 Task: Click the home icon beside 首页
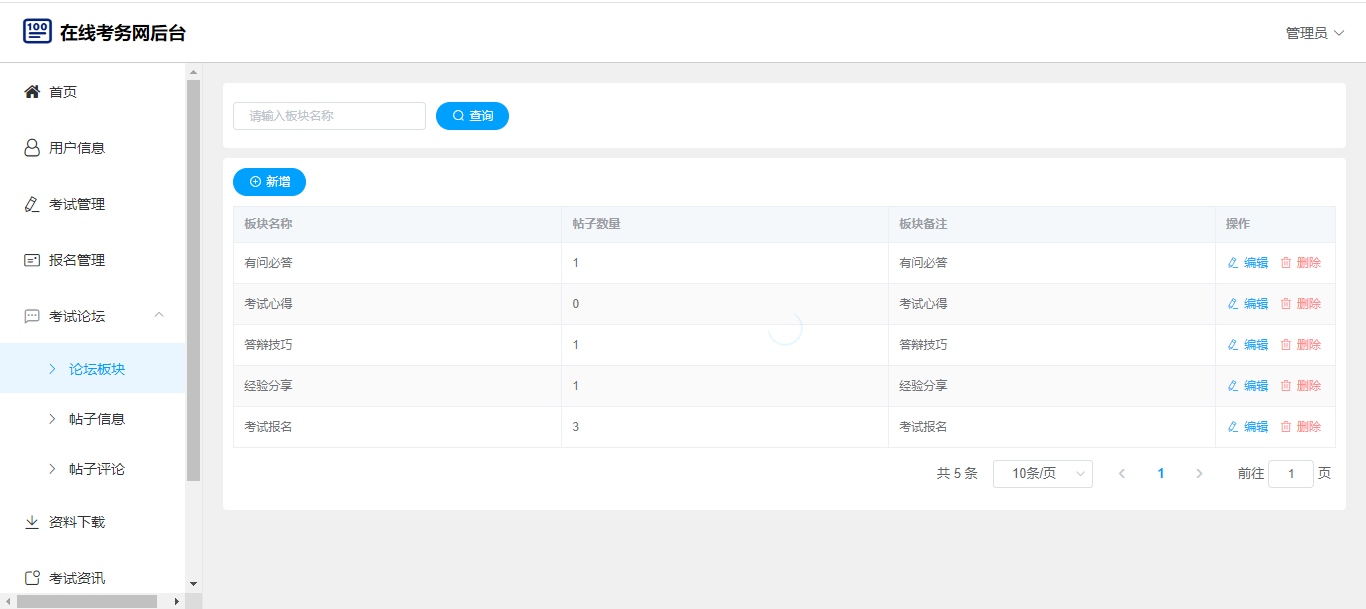point(32,92)
